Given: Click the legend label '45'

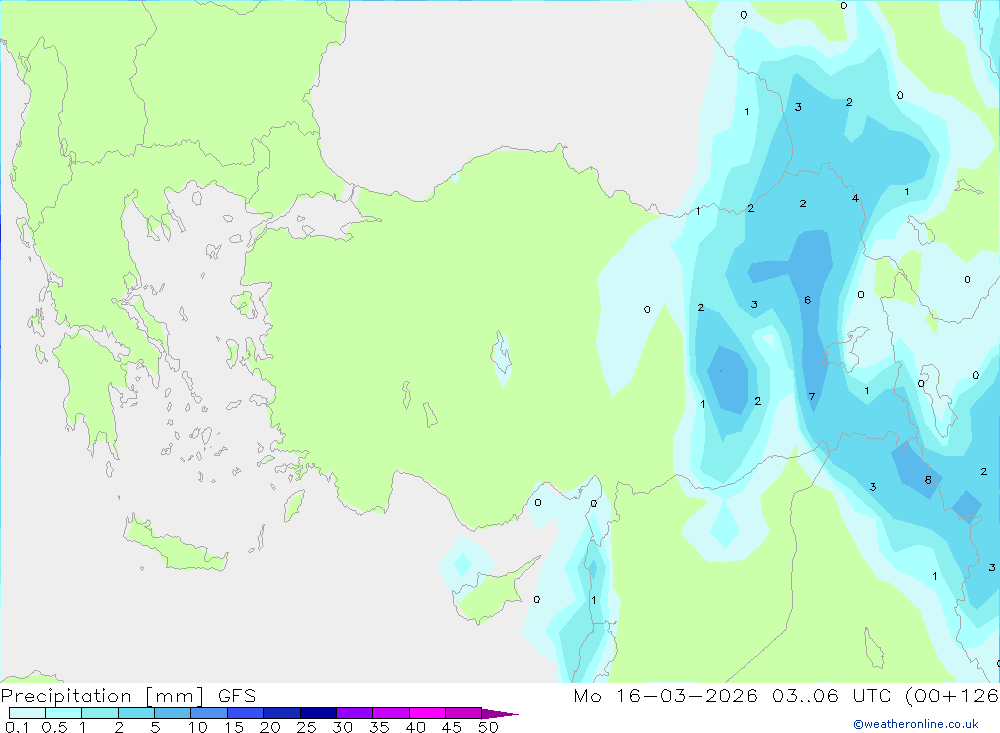Looking at the screenshot, I should 452,727.
